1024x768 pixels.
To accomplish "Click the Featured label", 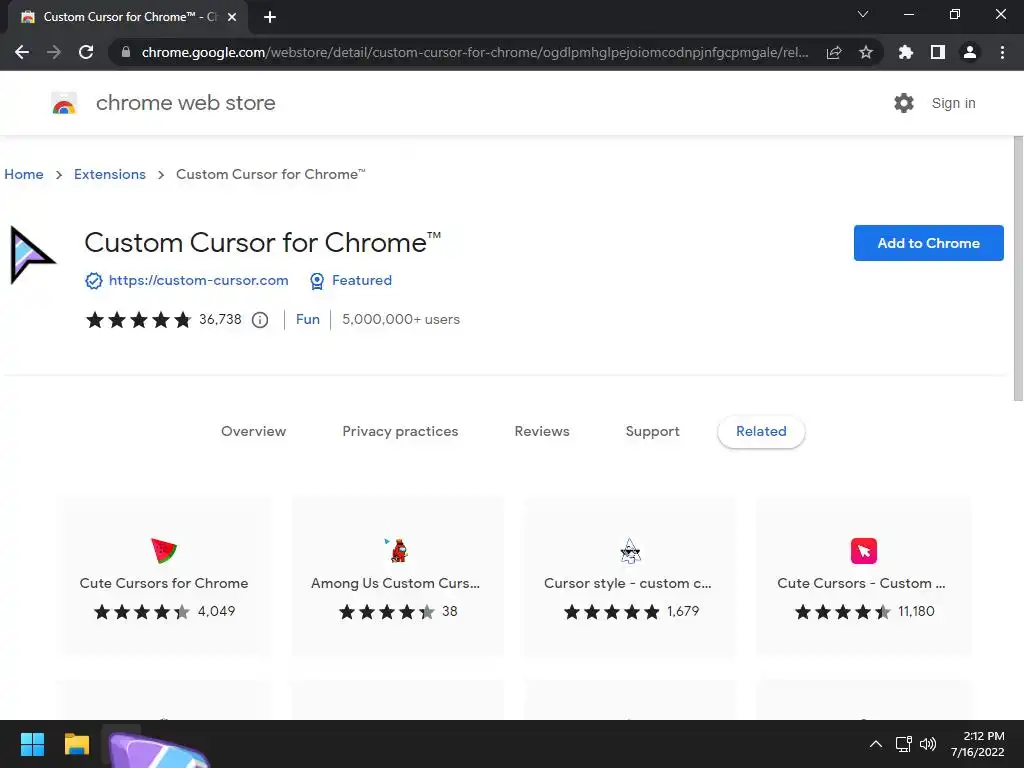I will pyautogui.click(x=362, y=280).
